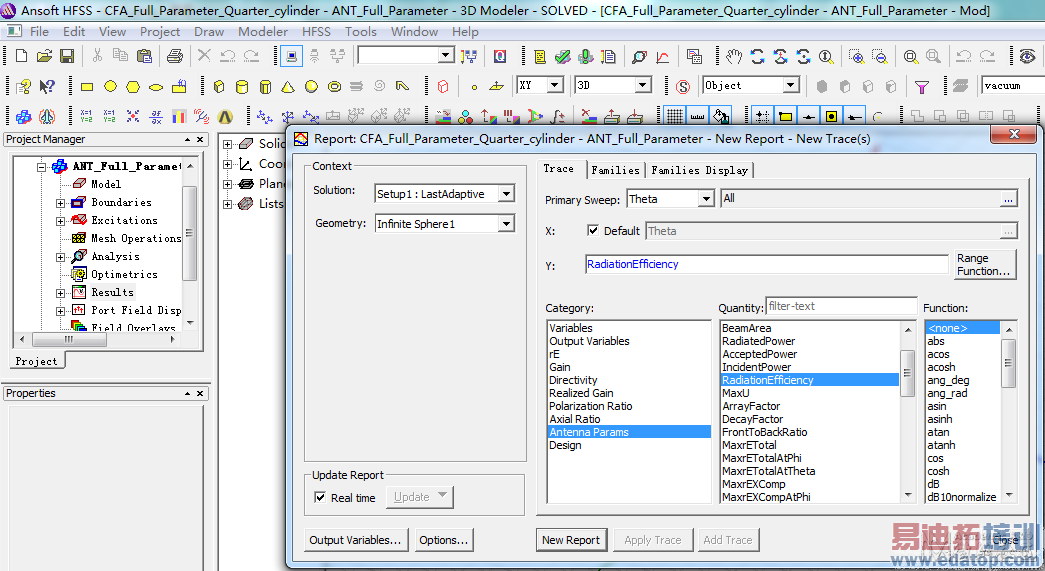Click the Cut scissors icon
The image size is (1045, 571).
97,56
